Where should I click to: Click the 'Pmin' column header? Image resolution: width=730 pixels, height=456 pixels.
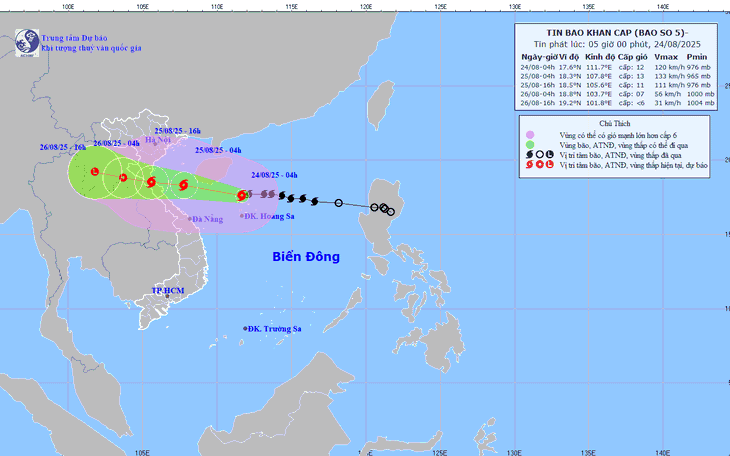tap(696, 57)
